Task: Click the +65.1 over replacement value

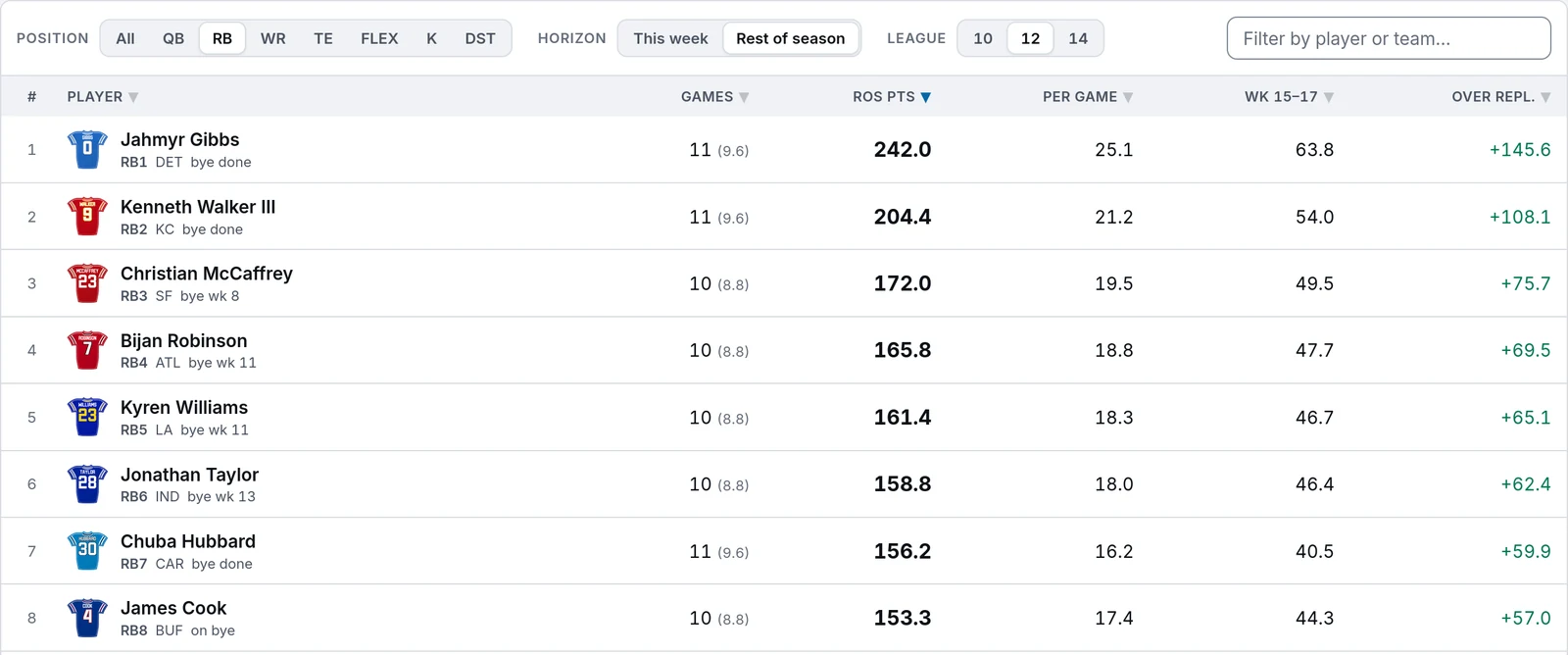Action: 1526,418
